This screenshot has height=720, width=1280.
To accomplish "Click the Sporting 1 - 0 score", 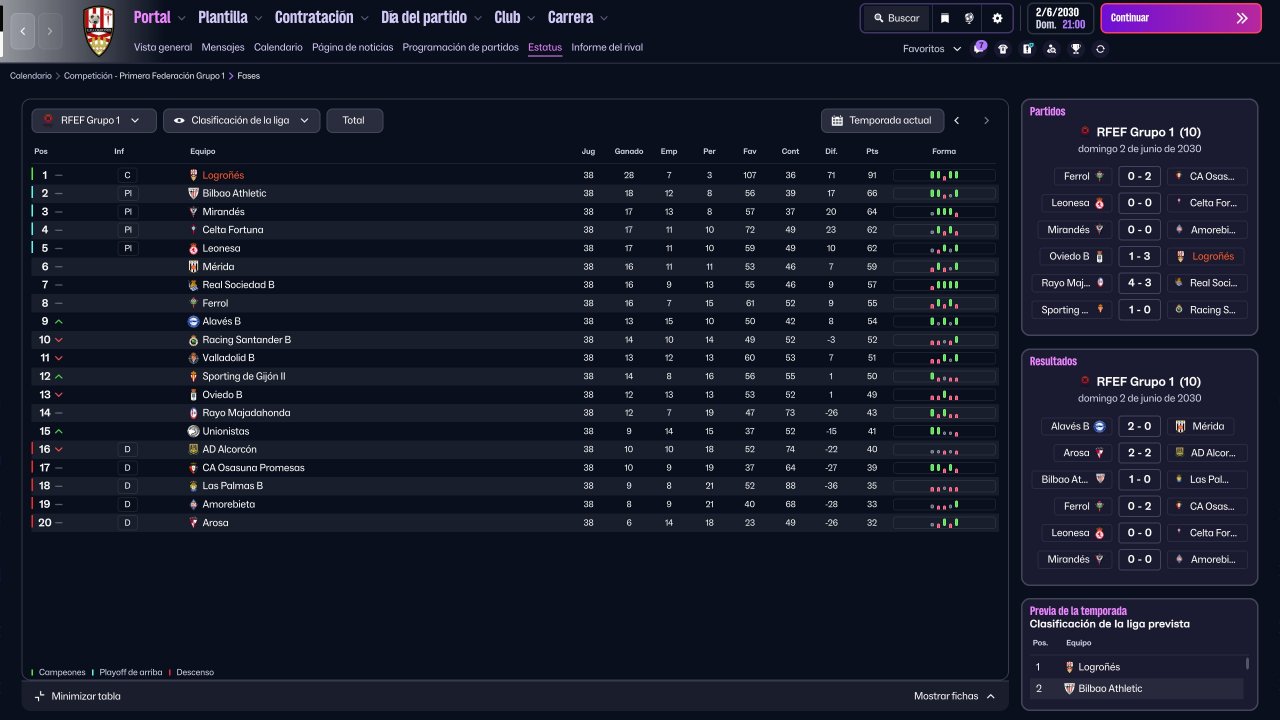I will click(x=1139, y=310).
